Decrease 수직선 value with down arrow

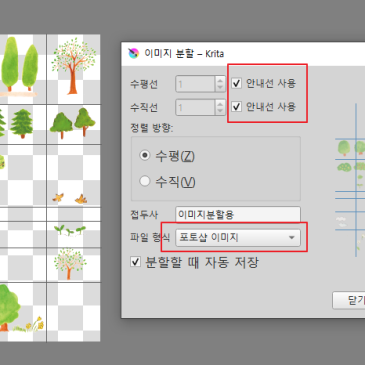[x=220, y=111]
